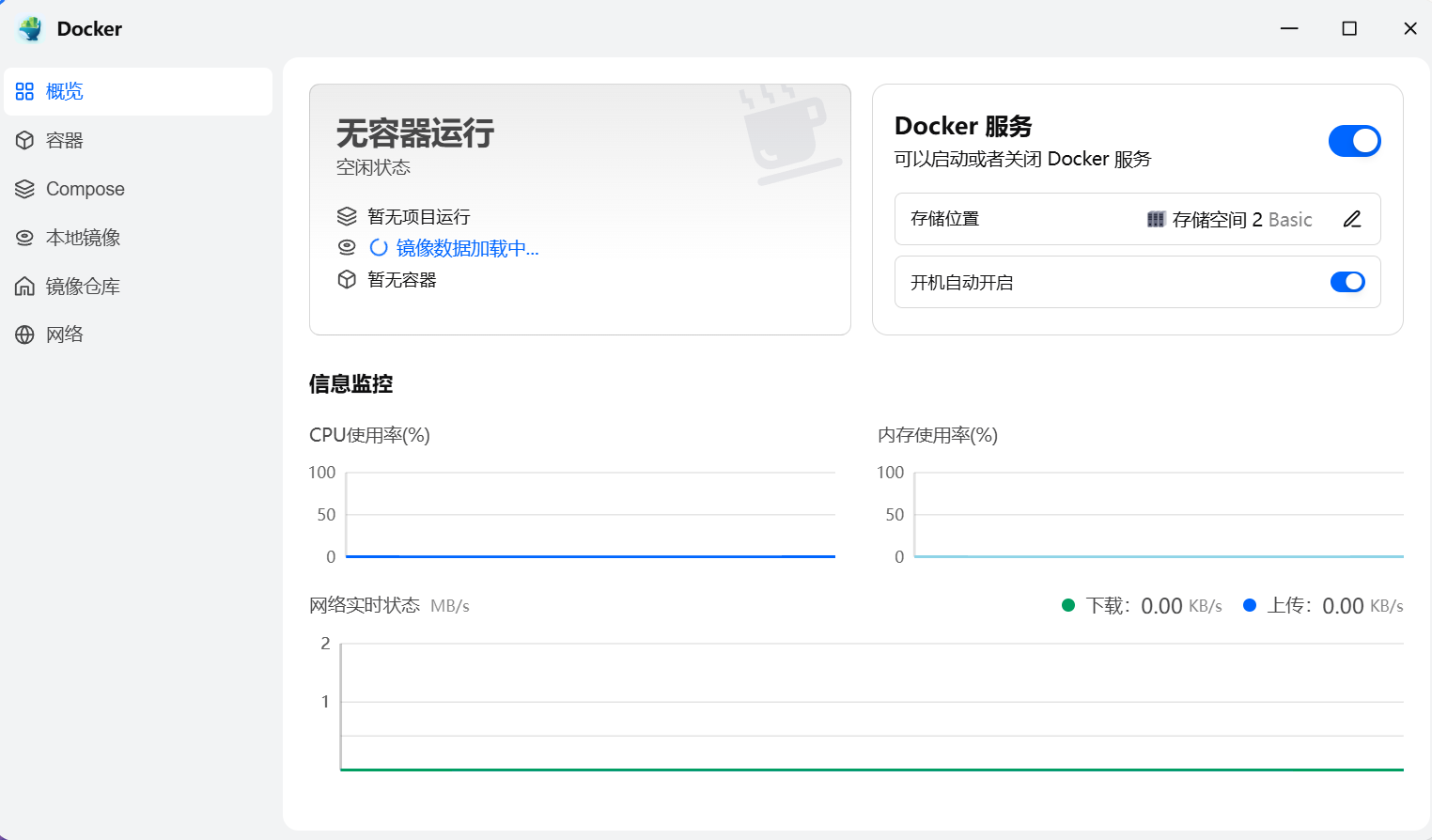1432x840 pixels.
Task: Click the Docker whale logo in title bar
Action: (x=31, y=28)
